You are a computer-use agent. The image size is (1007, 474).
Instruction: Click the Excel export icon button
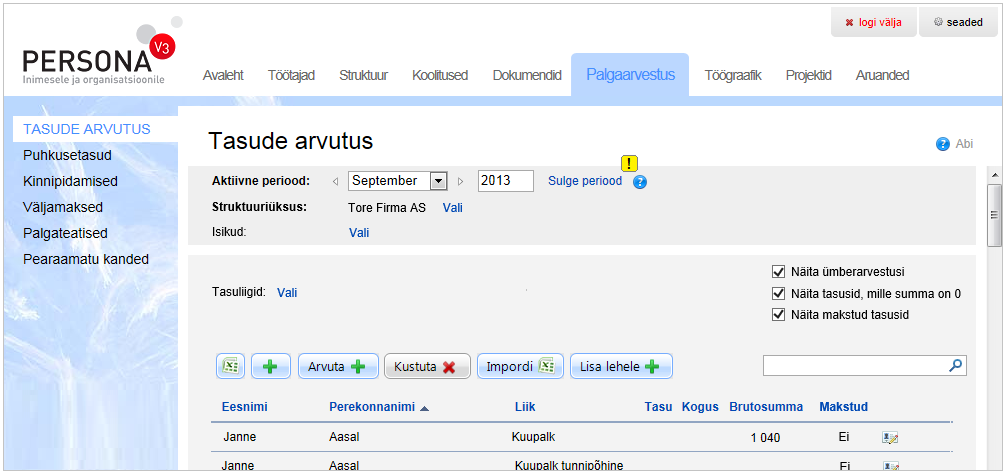[x=231, y=367]
